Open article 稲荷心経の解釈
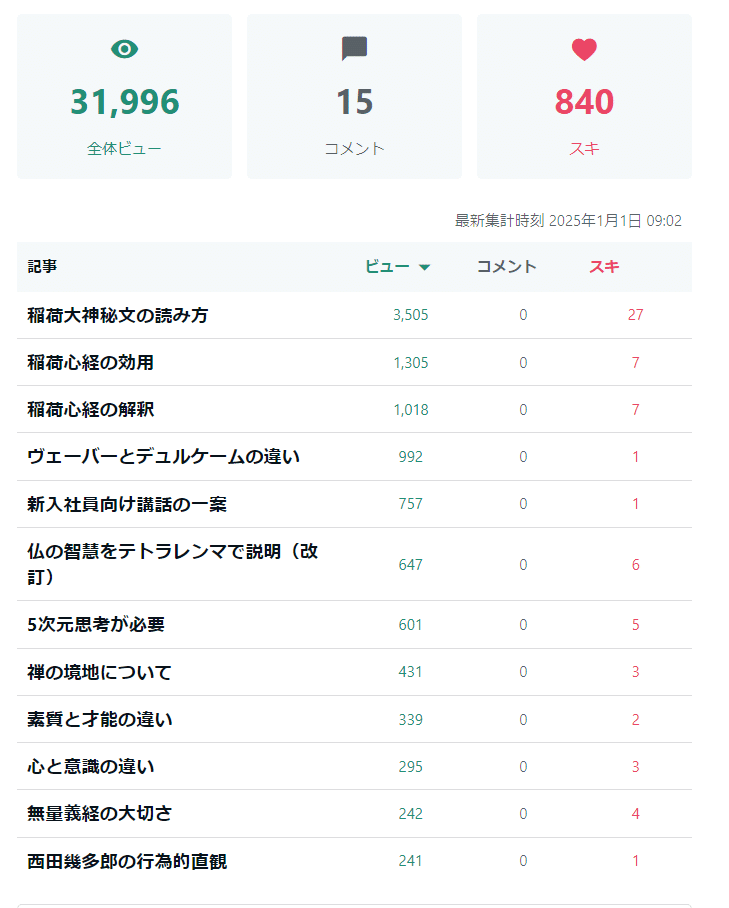The width and height of the screenshot is (729, 908). (91, 409)
